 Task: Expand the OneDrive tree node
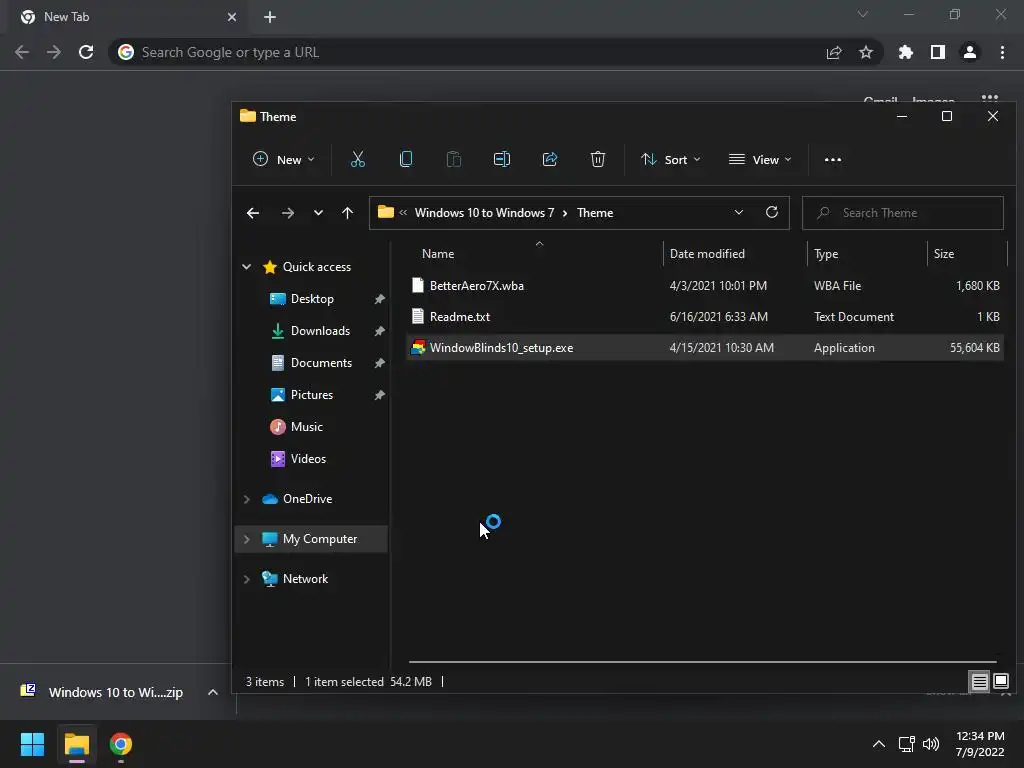246,499
